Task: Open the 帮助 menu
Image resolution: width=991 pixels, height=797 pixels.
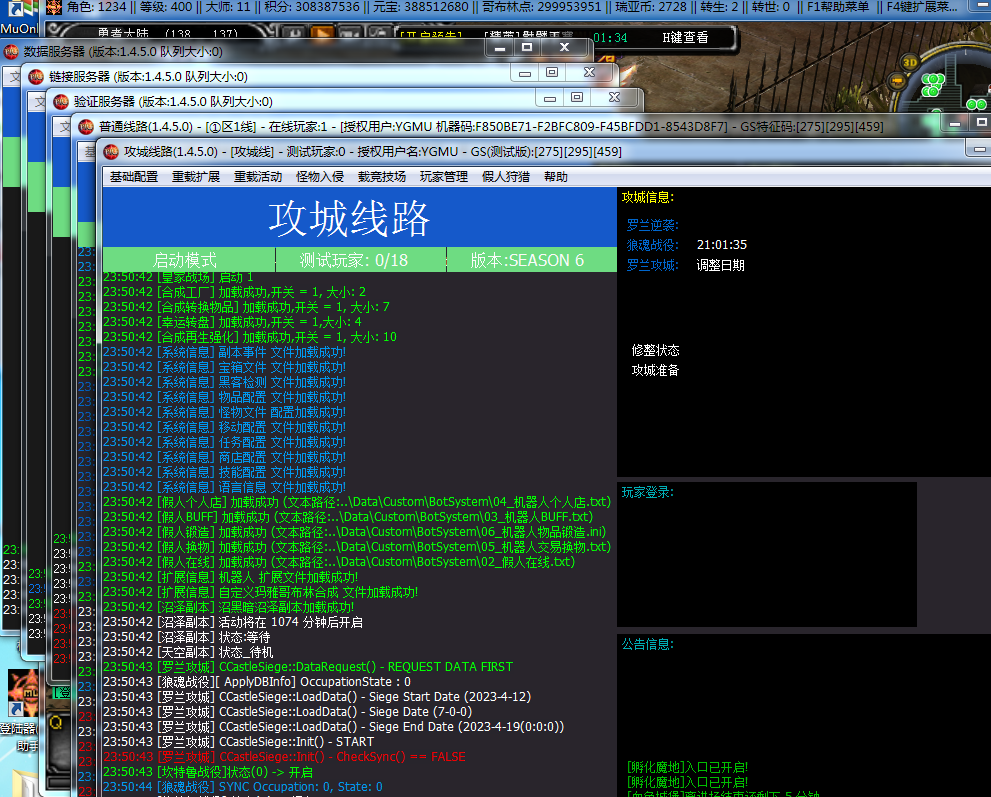Action: click(x=556, y=176)
